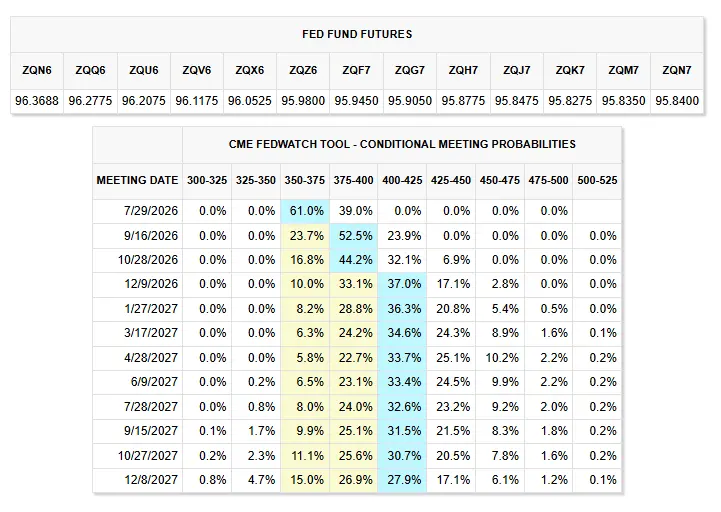Click the 500-525 rate range header
This screenshot has width=721, height=512.
[x=597, y=180]
